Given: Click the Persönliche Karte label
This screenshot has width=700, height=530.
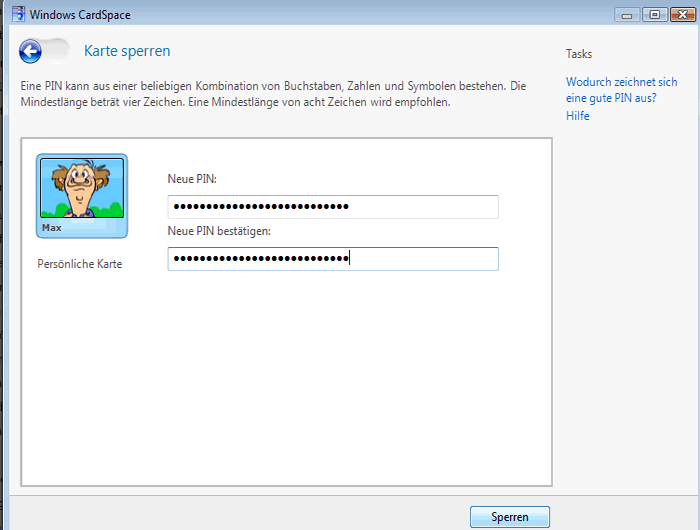Looking at the screenshot, I should 80,264.
